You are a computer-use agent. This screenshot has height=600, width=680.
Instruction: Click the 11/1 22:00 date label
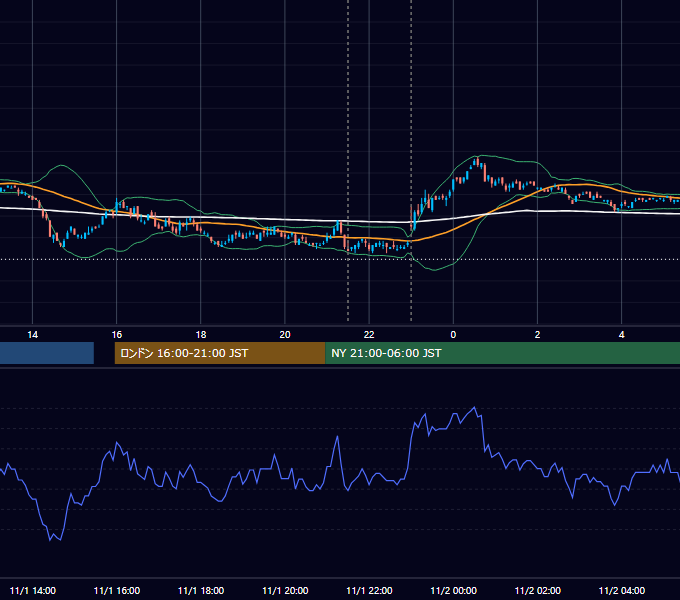point(369,590)
